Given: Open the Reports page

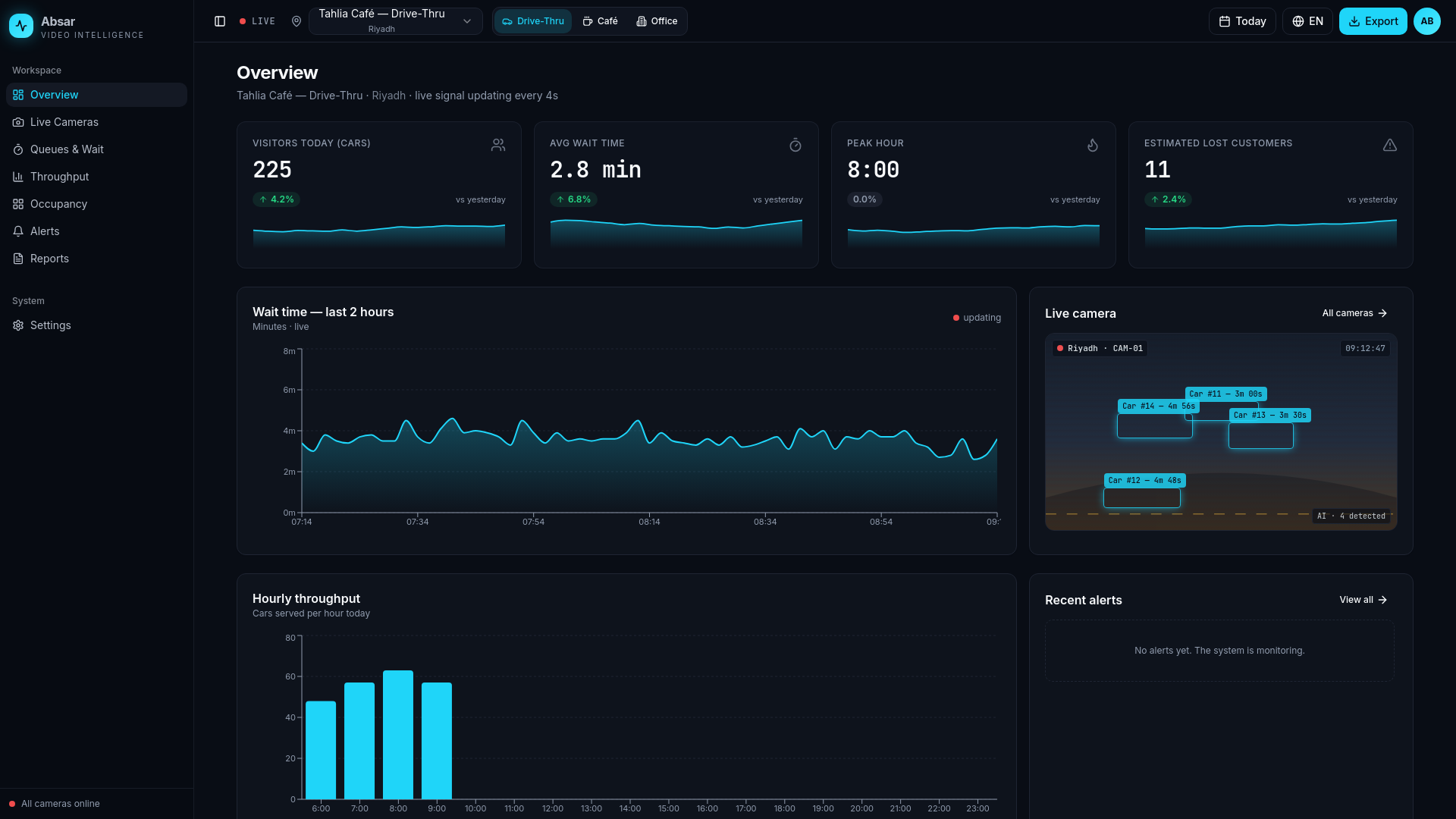Looking at the screenshot, I should click(96, 259).
